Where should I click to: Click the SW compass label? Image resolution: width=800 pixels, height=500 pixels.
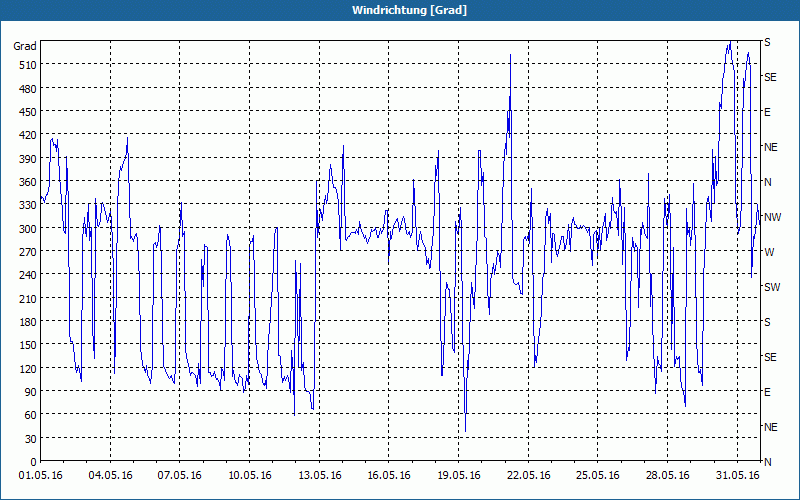tap(772, 287)
